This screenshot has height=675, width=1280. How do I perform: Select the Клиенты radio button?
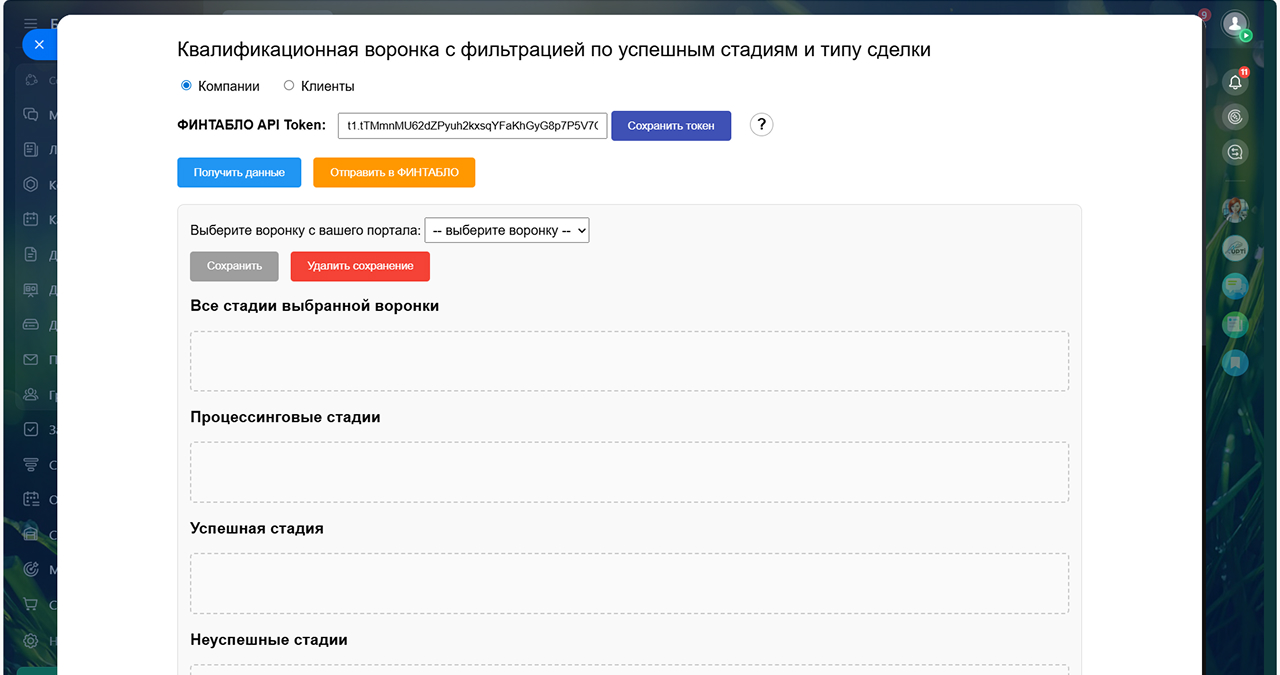289,86
